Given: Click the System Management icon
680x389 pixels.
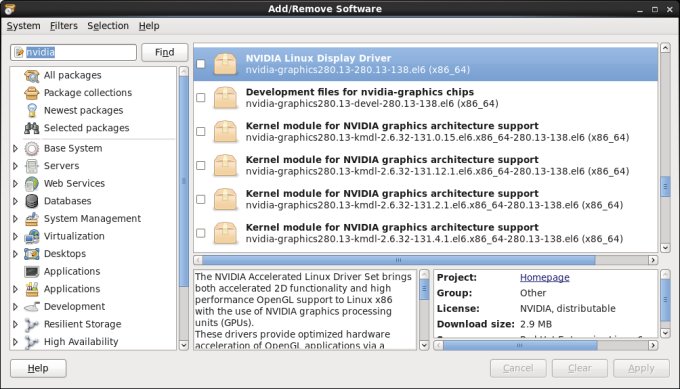Looking at the screenshot, I should pos(32,219).
